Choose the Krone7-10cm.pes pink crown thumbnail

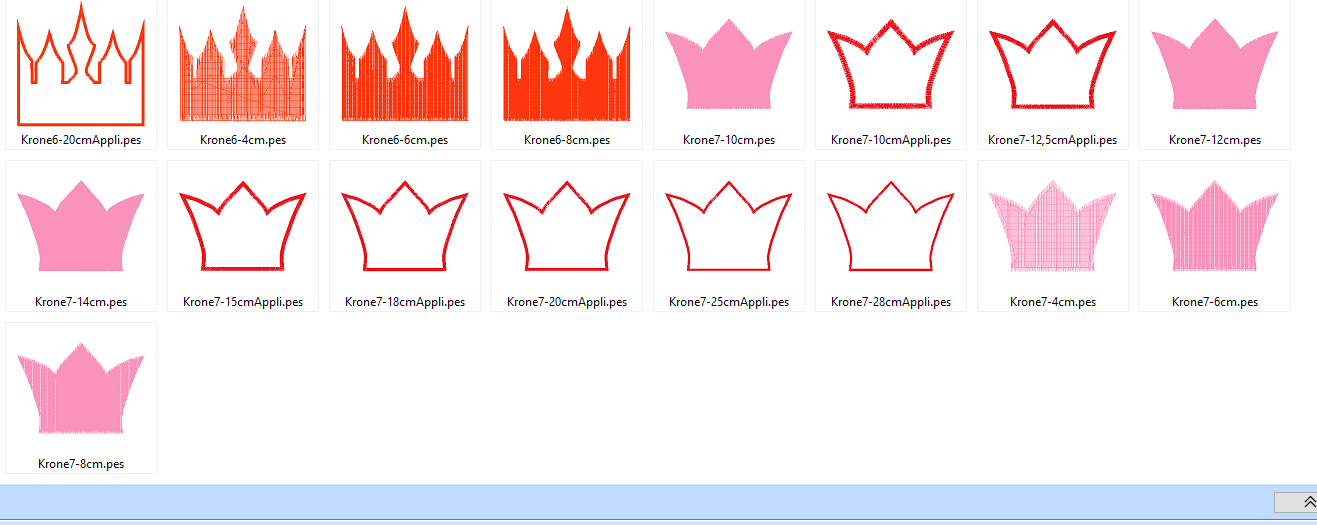(729, 64)
